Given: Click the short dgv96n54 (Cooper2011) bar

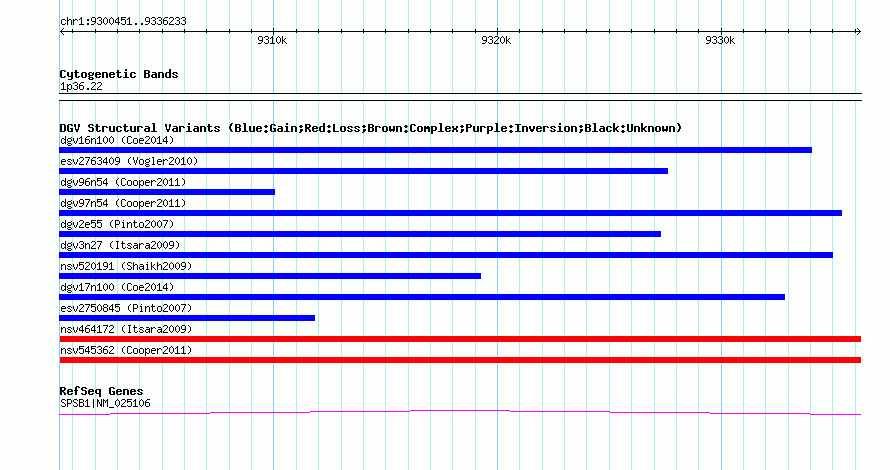Looking at the screenshot, I should pyautogui.click(x=167, y=192).
